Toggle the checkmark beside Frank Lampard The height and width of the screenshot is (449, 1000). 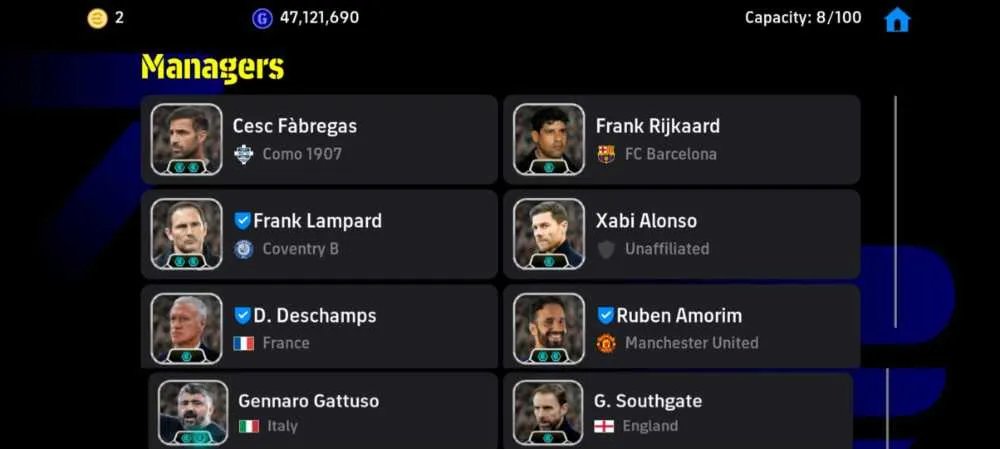click(x=242, y=221)
